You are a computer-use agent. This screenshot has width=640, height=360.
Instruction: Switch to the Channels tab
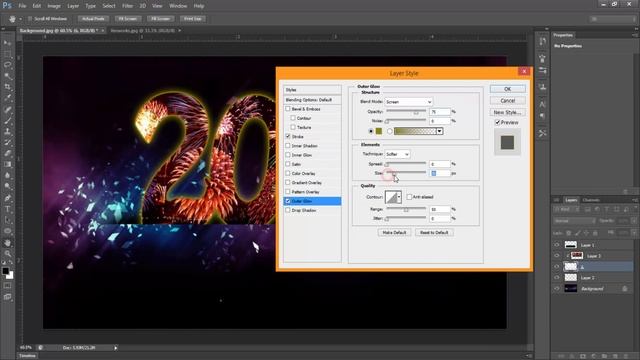pyautogui.click(x=591, y=200)
